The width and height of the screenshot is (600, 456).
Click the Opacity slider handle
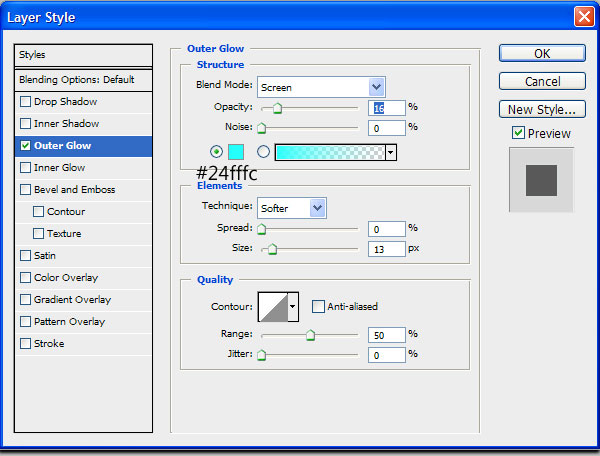pos(277,109)
